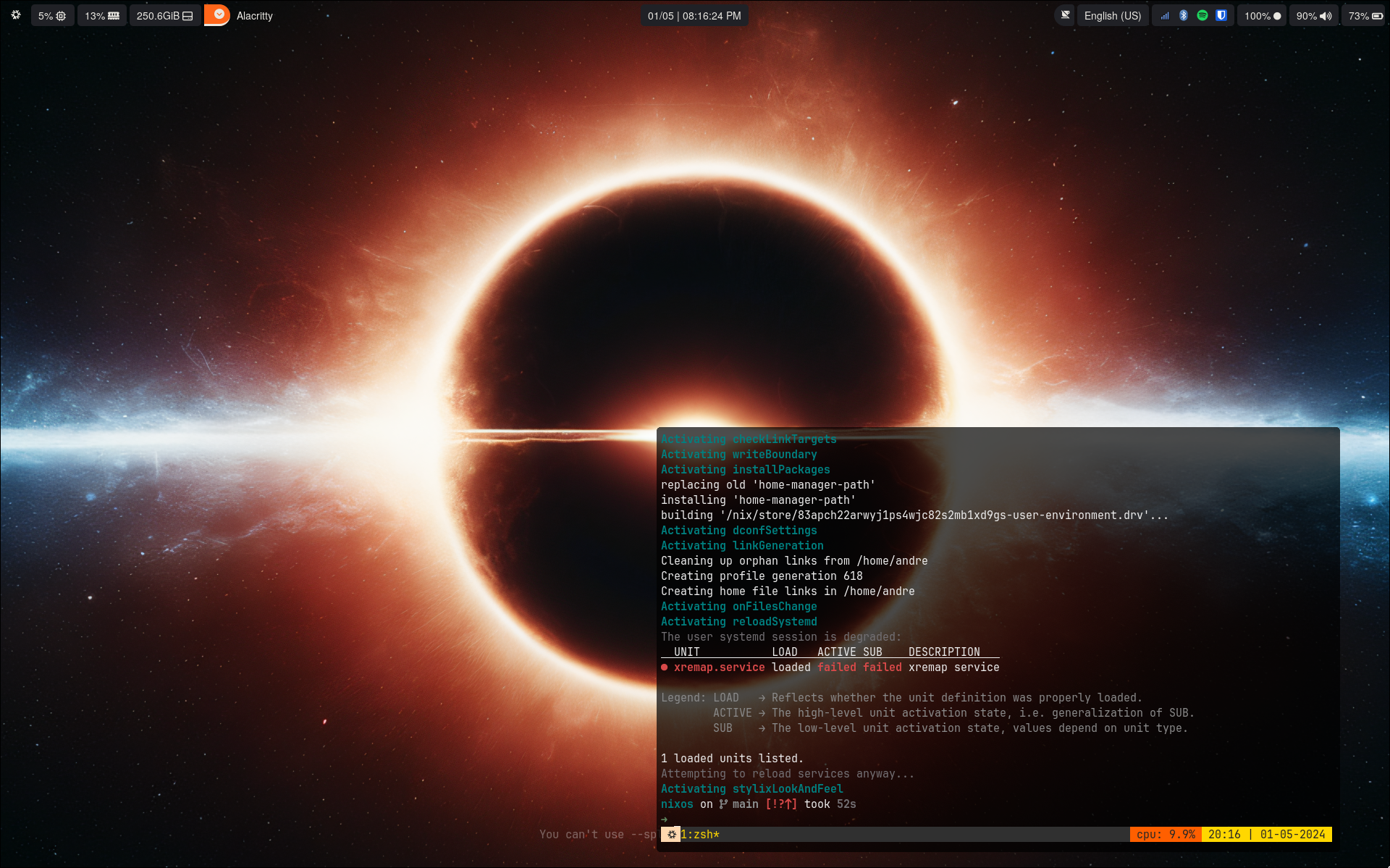Click the date and time clock in the bar
1390x868 pixels.
pyautogui.click(x=694, y=16)
